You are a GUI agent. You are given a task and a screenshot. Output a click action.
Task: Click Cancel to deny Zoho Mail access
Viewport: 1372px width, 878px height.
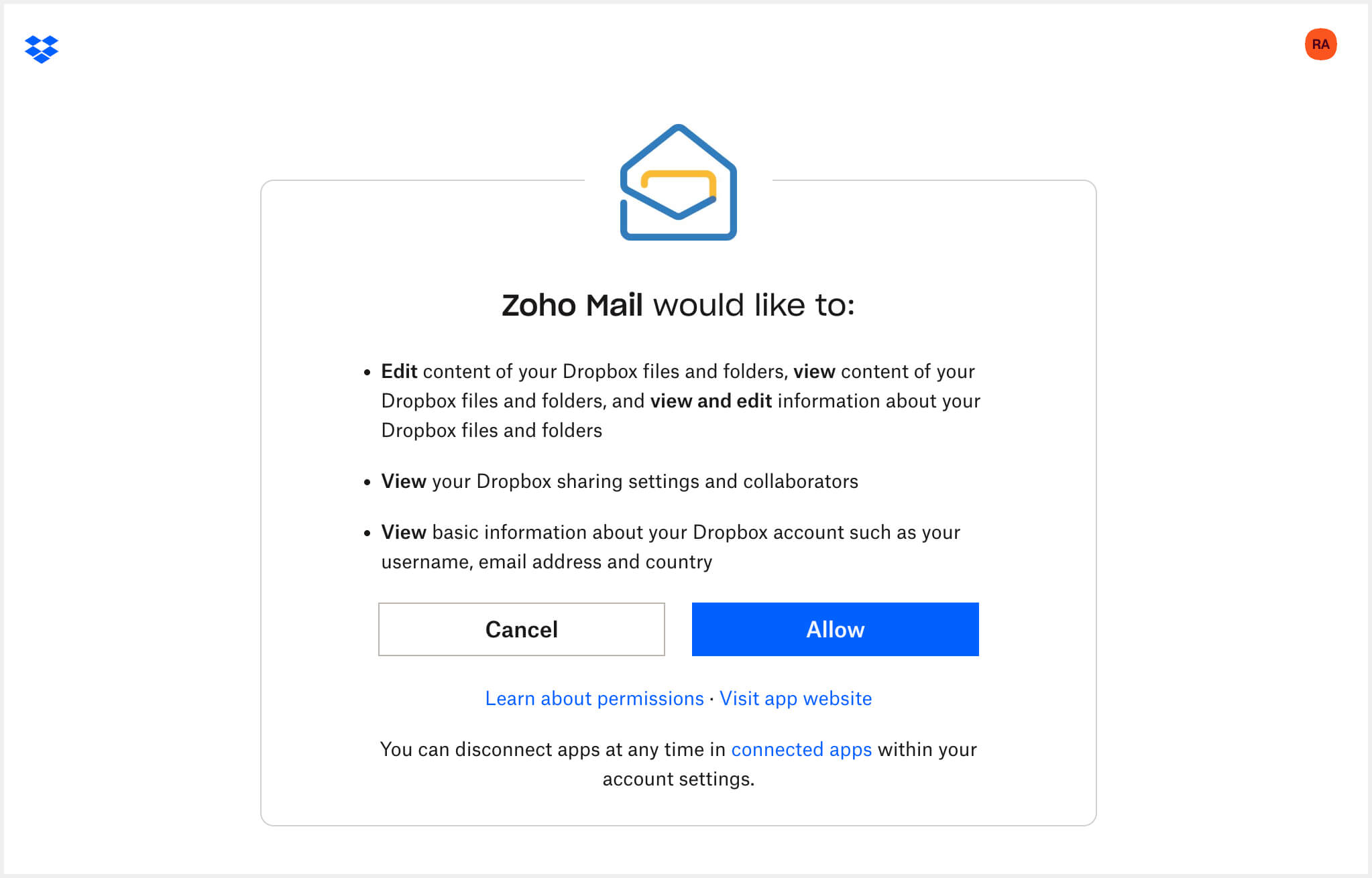pyautogui.click(x=521, y=629)
